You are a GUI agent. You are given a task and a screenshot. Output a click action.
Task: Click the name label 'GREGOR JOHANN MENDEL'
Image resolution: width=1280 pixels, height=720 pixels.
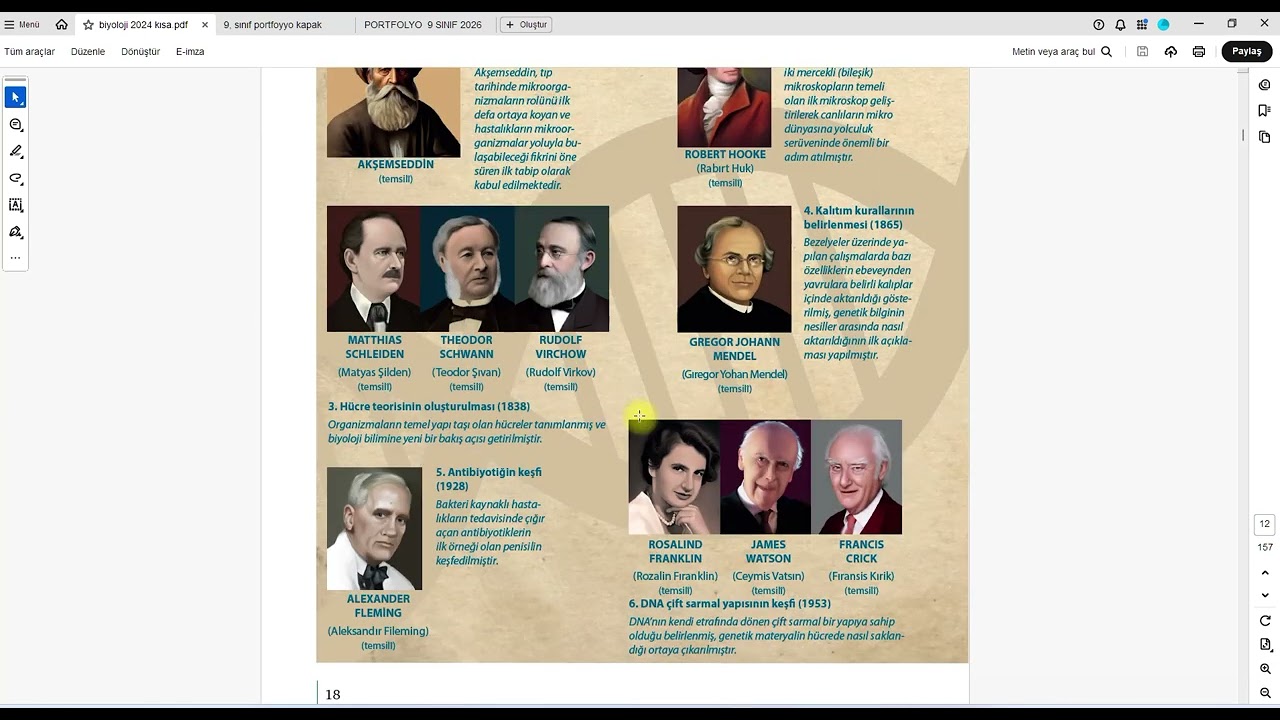click(734, 349)
